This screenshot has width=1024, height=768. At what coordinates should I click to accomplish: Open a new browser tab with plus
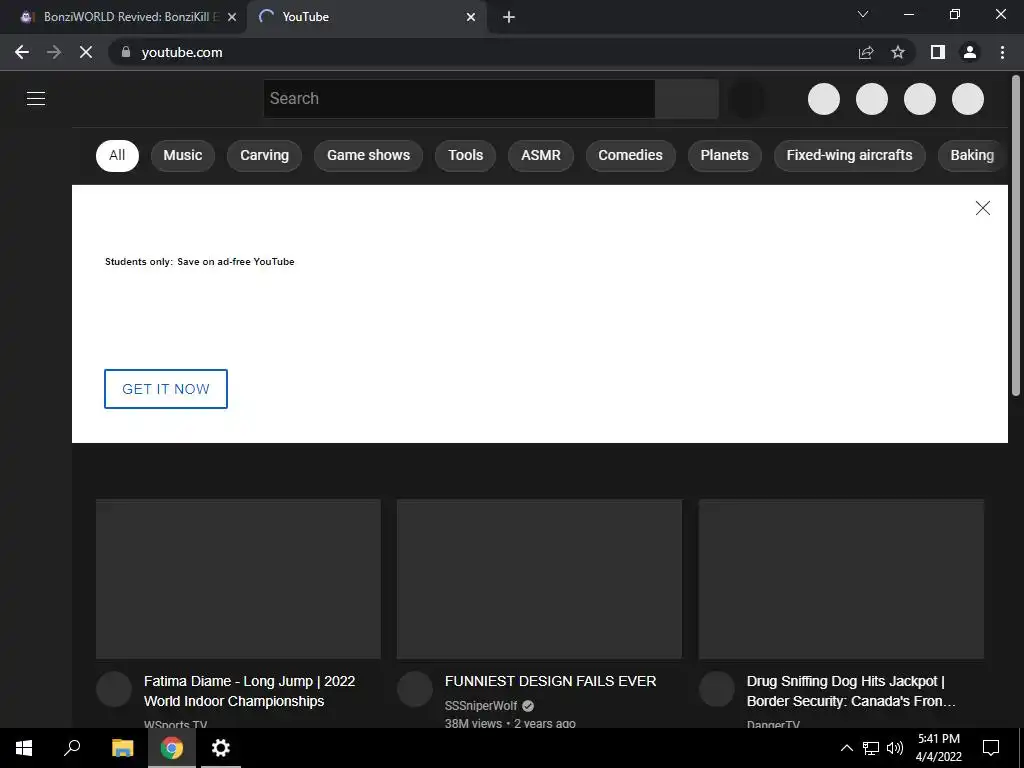(509, 17)
